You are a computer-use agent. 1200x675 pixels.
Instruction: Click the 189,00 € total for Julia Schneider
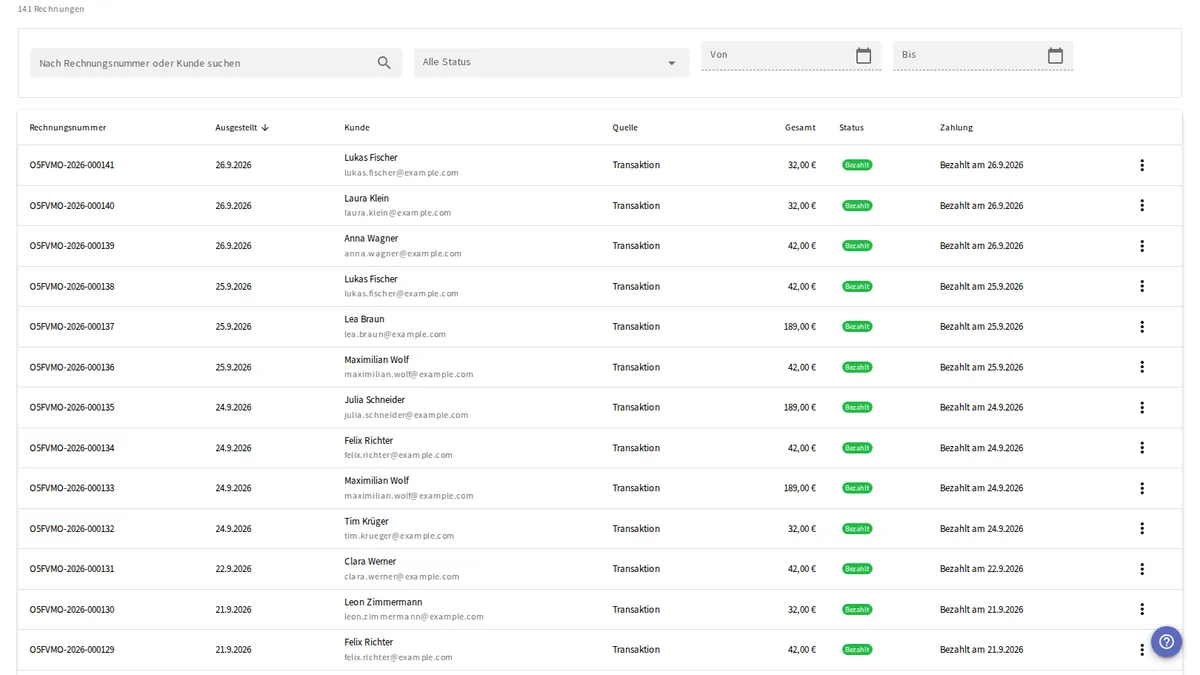click(800, 408)
